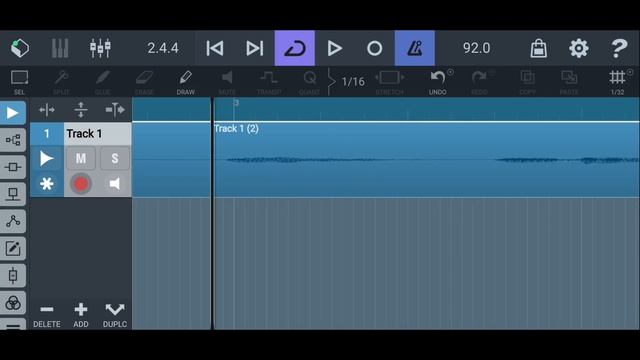Select the SEL selection tool
Viewport: 640px width, 360px height.
19,82
